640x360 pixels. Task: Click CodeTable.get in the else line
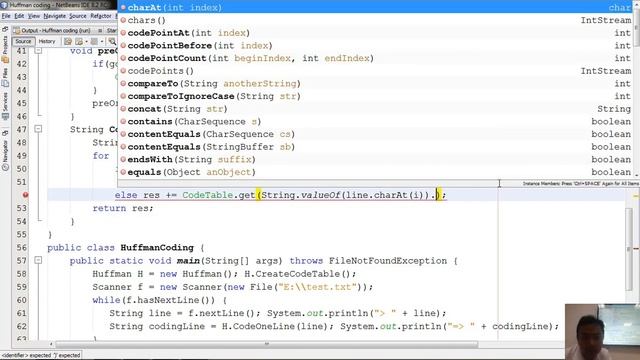click(x=219, y=195)
